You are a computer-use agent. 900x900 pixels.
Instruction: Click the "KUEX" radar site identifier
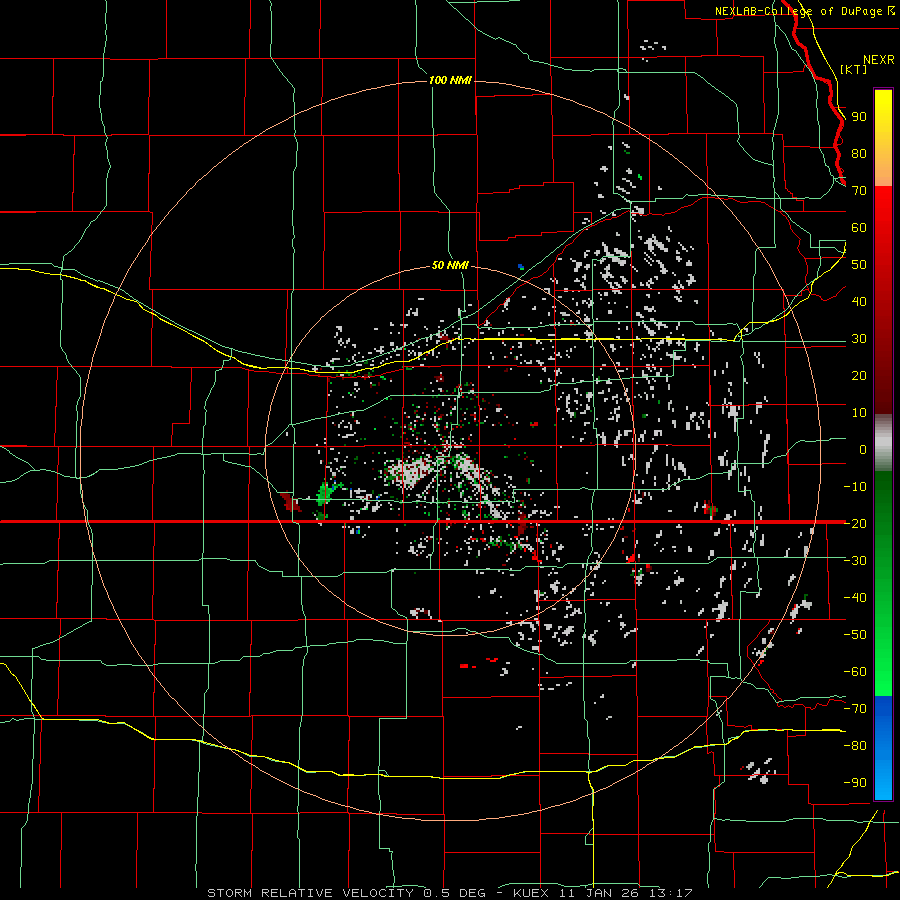(531, 893)
